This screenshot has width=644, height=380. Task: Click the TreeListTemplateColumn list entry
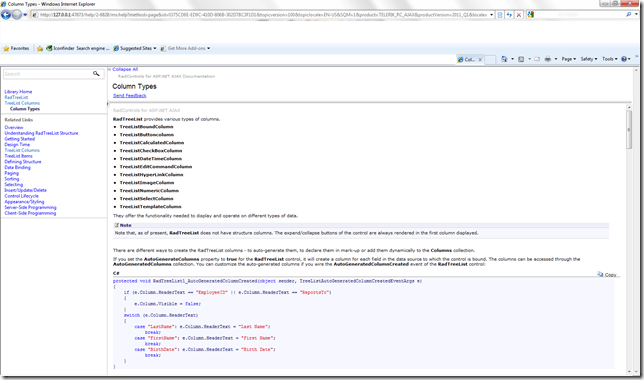[x=150, y=207]
